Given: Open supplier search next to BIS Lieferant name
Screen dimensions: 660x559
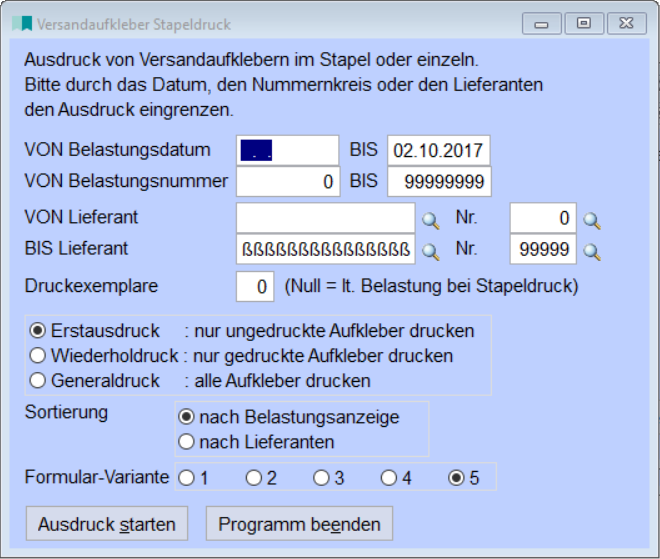Looking at the screenshot, I should pyautogui.click(x=431, y=252).
